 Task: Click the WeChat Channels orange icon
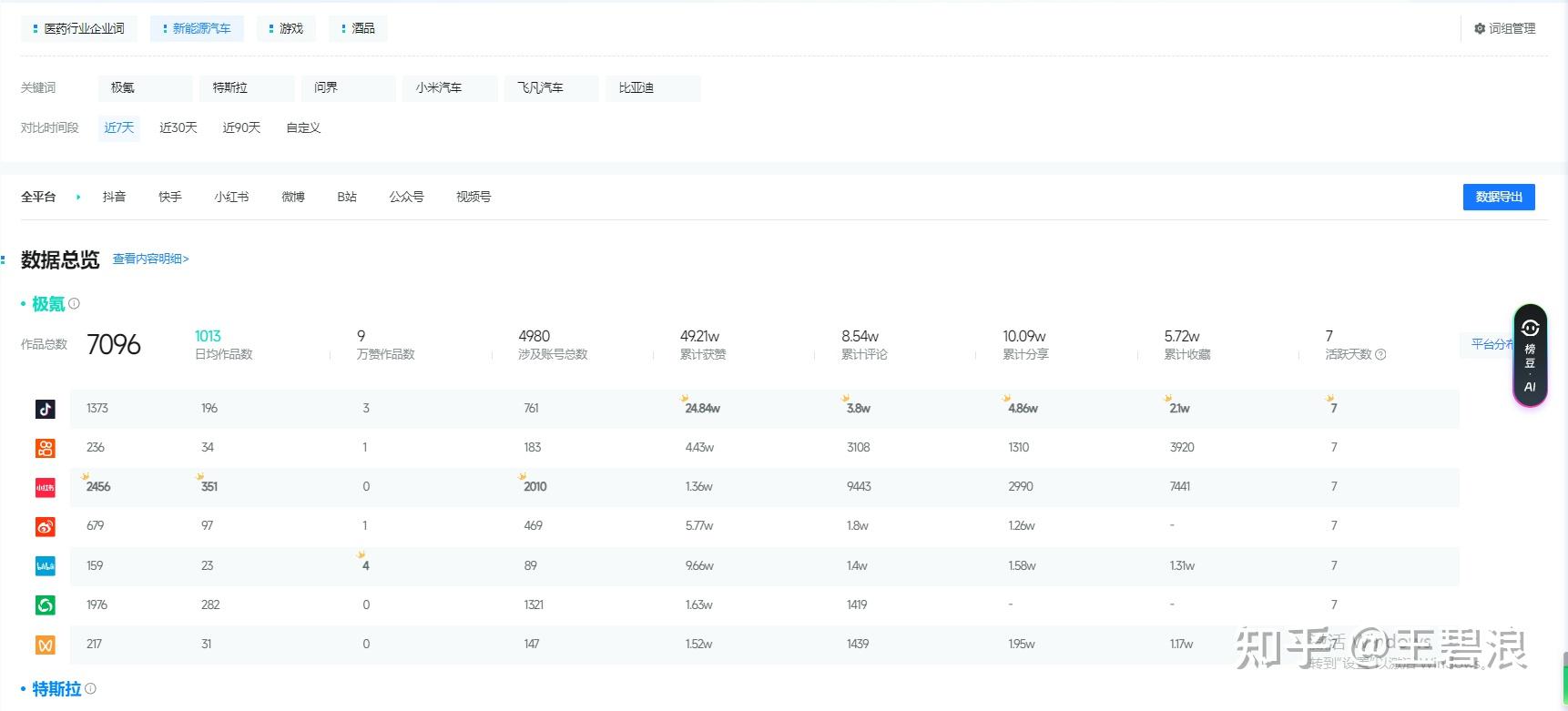[x=46, y=645]
